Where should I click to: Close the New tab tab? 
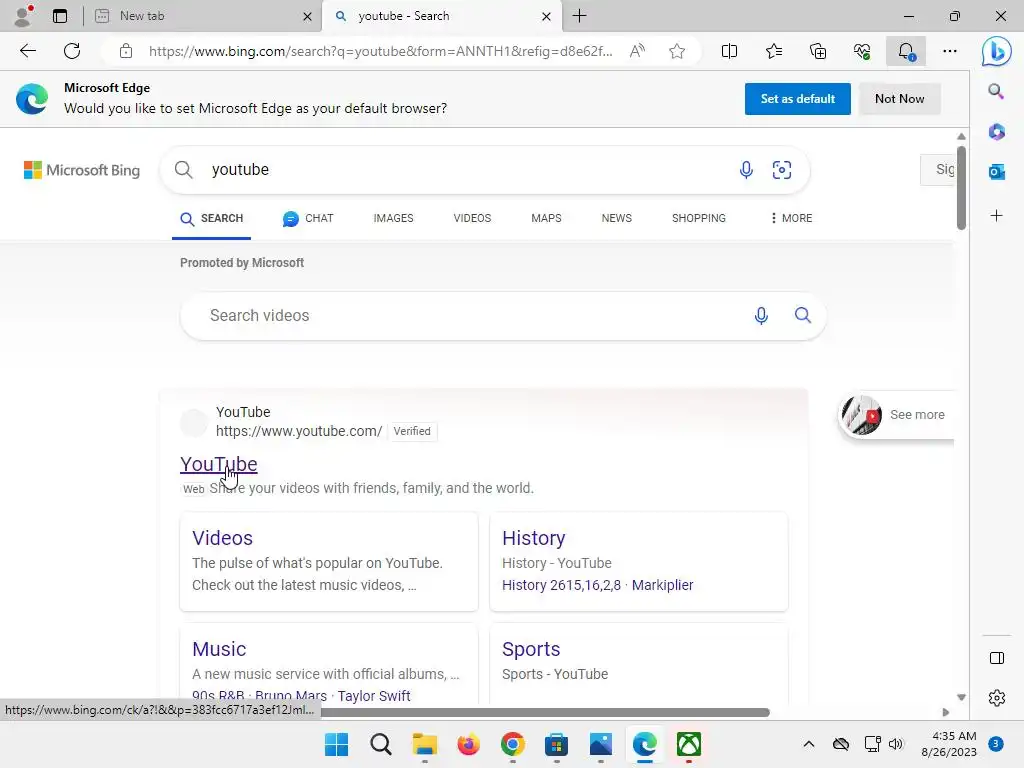307,16
